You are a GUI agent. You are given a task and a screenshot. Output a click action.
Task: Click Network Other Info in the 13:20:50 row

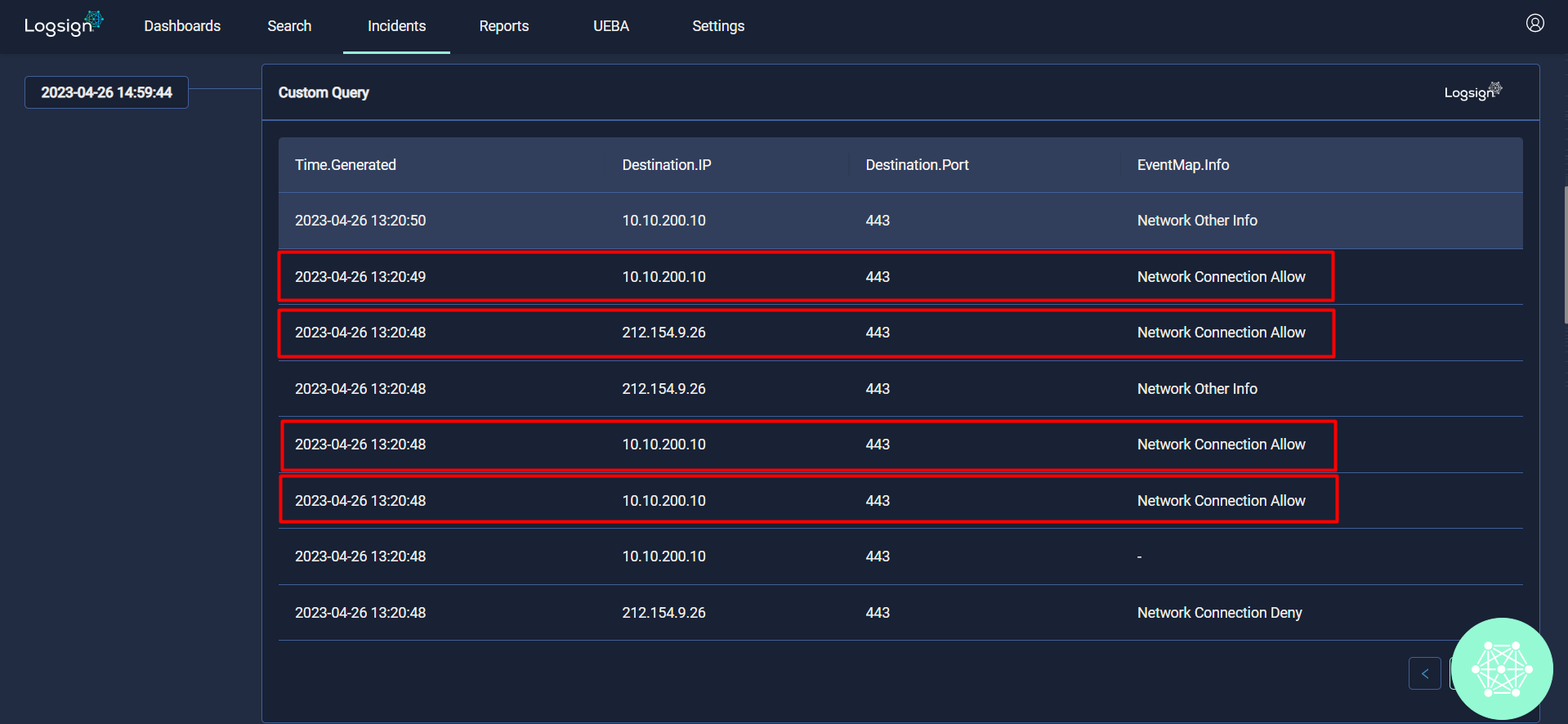tap(1197, 221)
